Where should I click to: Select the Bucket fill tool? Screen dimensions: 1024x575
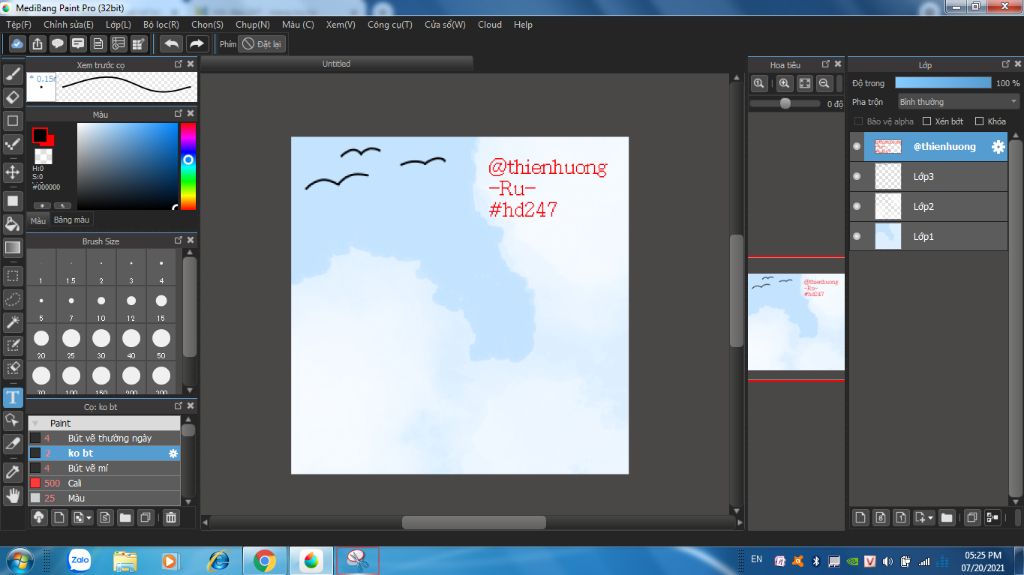click(x=12, y=224)
